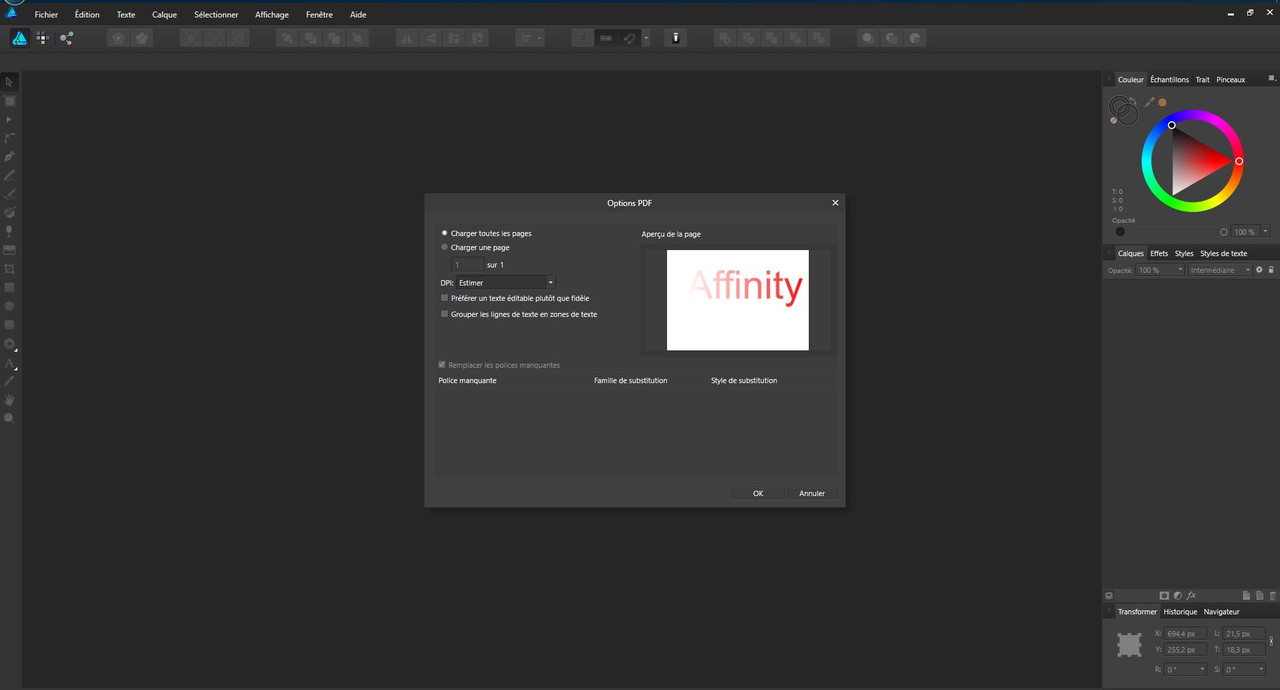Select the Artboard tool
This screenshot has width=1280, height=690.
[x=10, y=101]
